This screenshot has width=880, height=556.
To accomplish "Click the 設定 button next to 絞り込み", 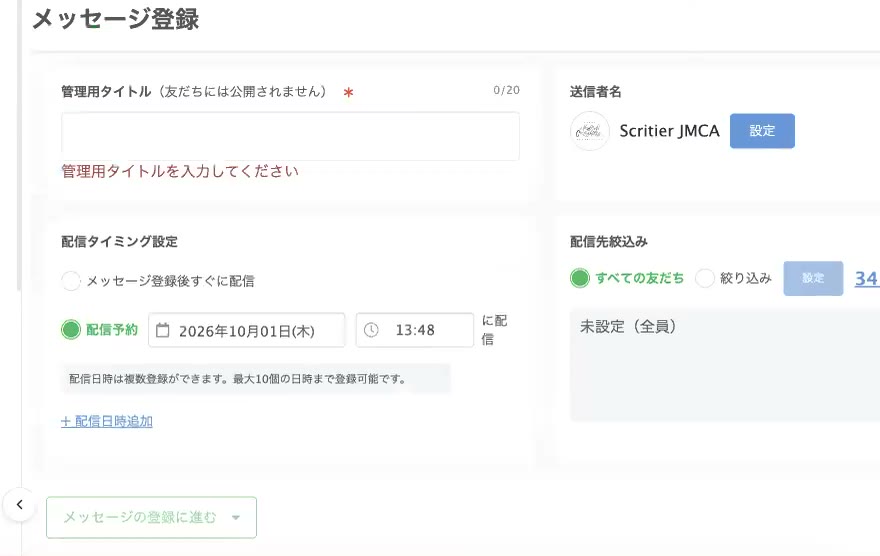I will (813, 278).
